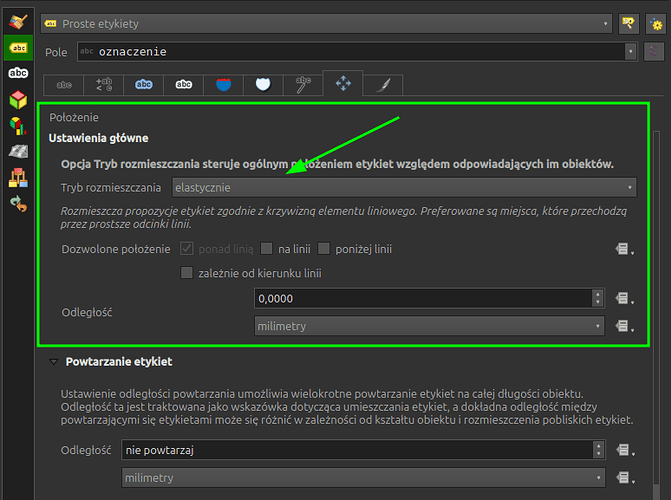The height and width of the screenshot is (500, 671).
Task: Click data-defined override for Dozwolone położenie
Action: click(624, 249)
